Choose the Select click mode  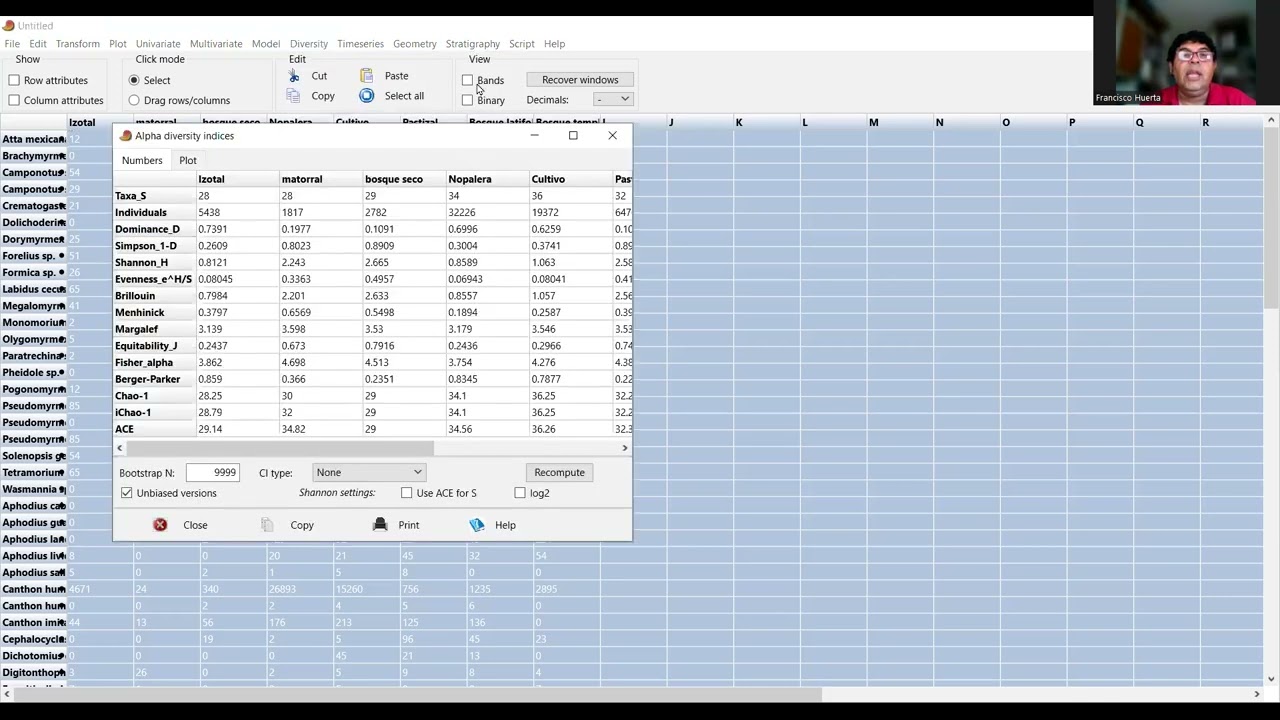click(x=134, y=80)
